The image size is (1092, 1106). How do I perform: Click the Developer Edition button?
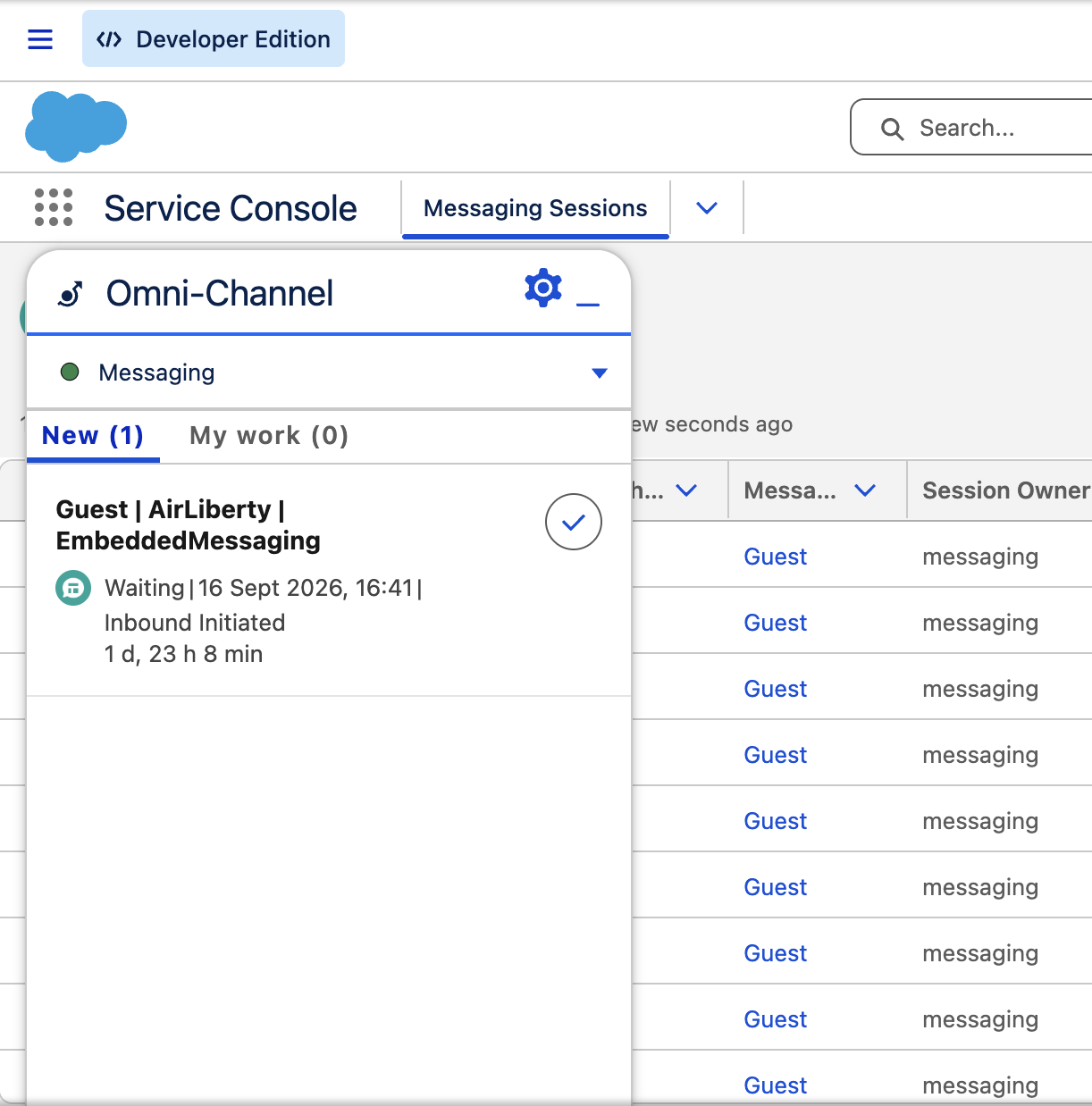pyautogui.click(x=214, y=38)
